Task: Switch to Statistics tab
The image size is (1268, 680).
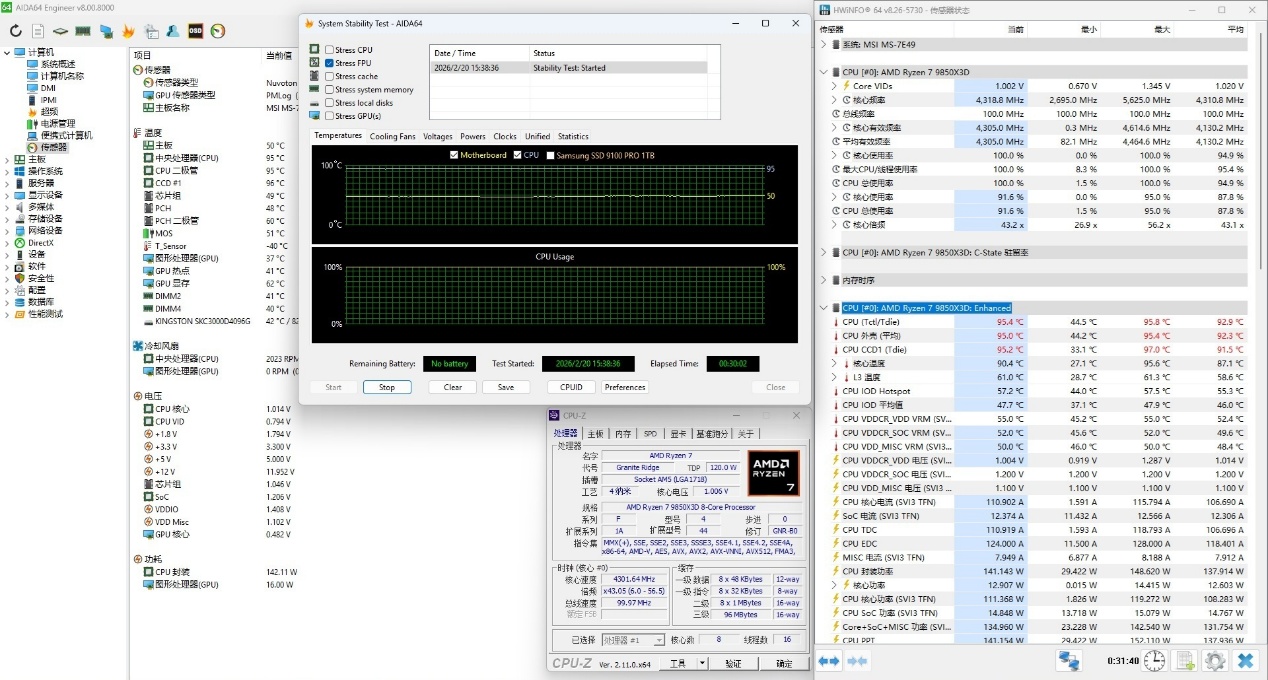Action: 573,136
